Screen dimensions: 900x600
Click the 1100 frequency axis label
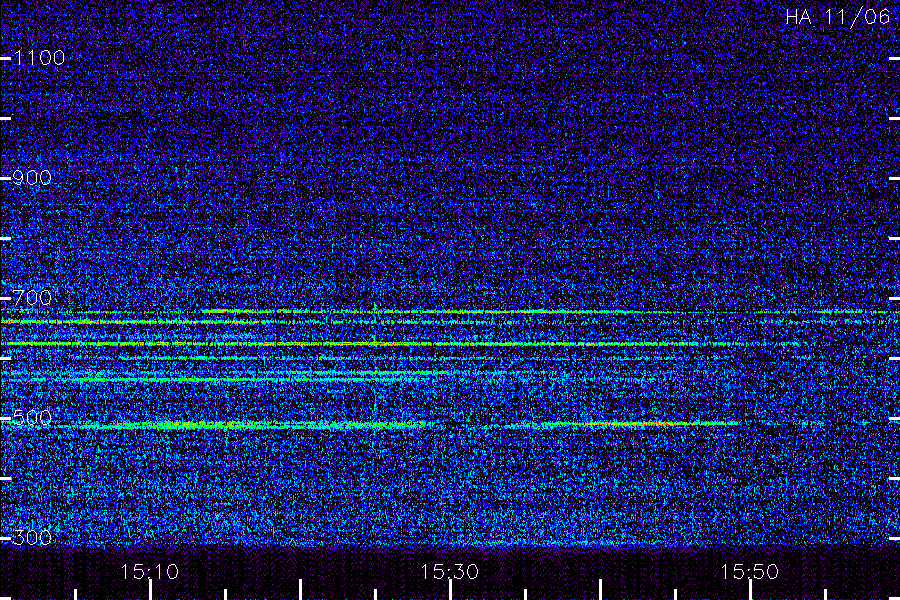click(x=39, y=57)
